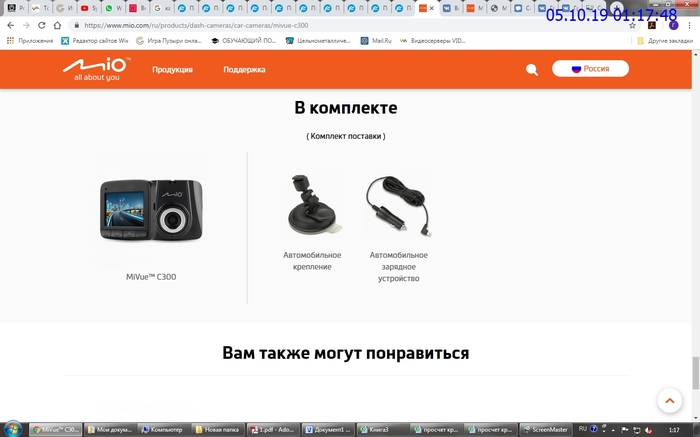Open the Поддержка menu

tap(244, 70)
